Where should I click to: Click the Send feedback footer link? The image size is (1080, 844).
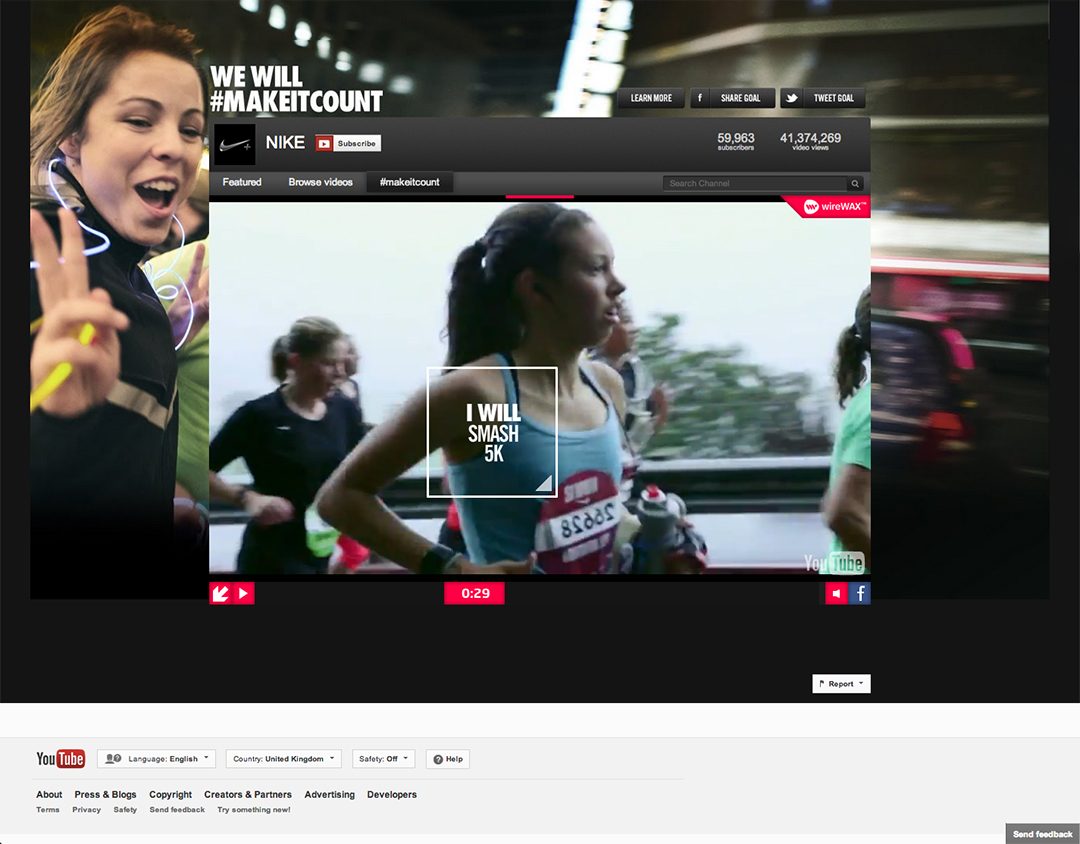coord(177,810)
